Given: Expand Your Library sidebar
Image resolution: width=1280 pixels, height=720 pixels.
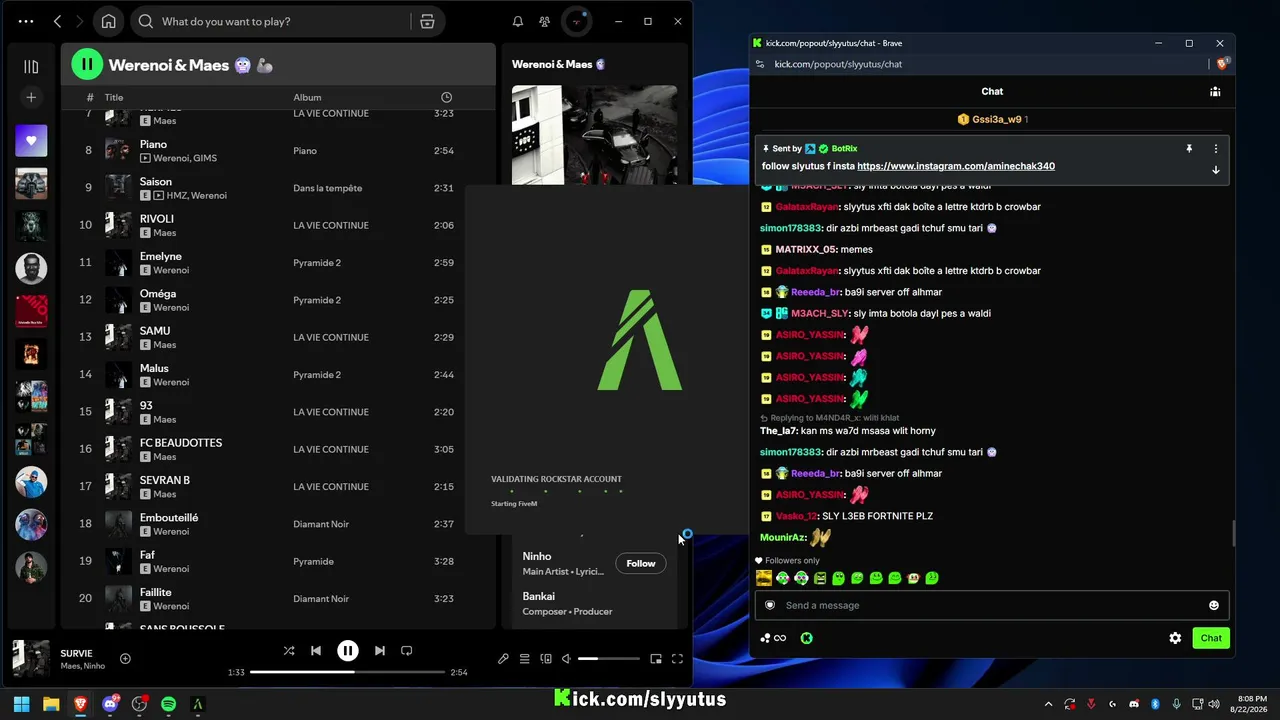Looking at the screenshot, I should click(31, 67).
